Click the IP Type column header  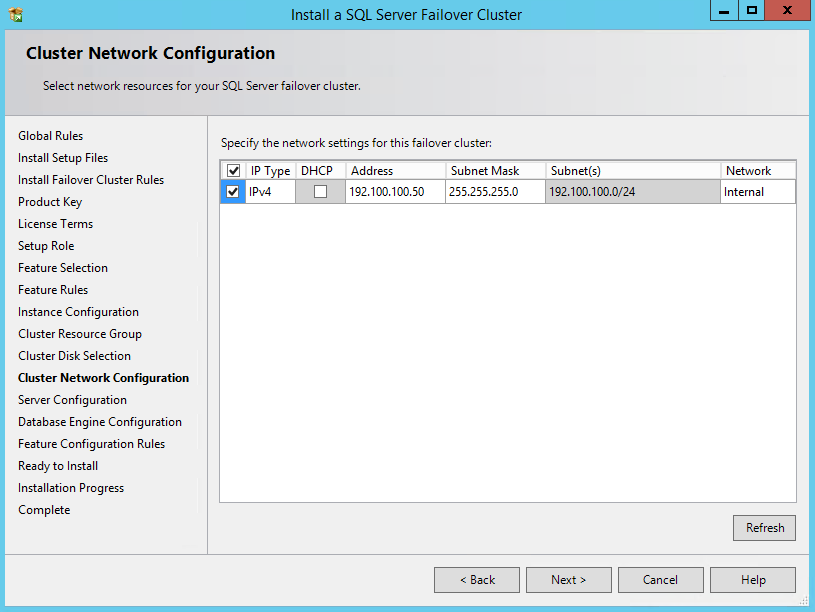pos(270,171)
